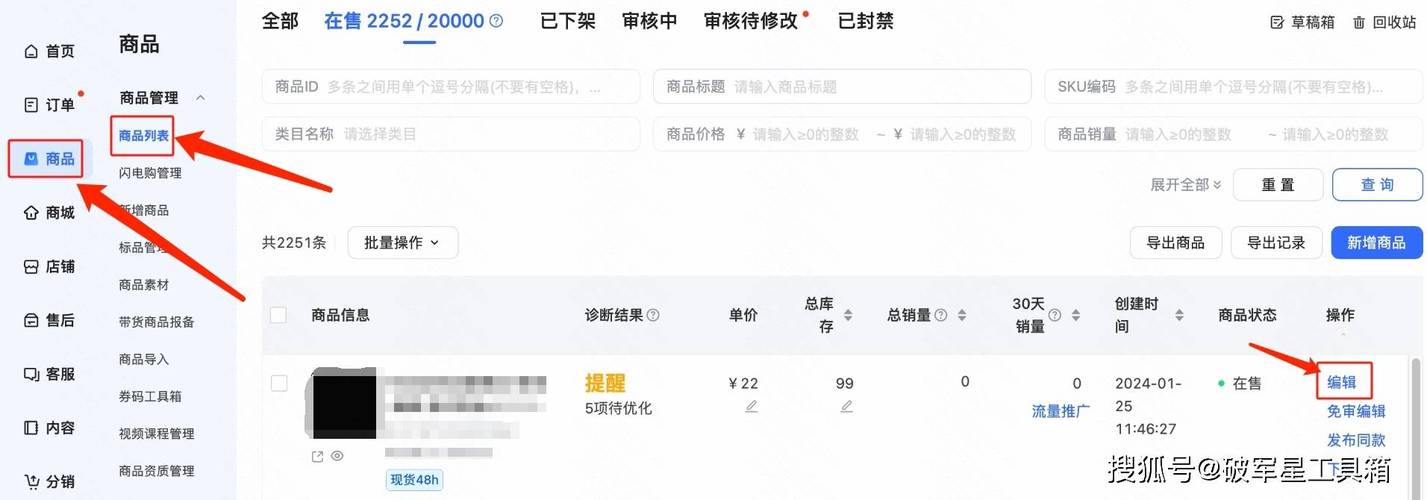Open the Customer Service sidebar icon
1427x500 pixels.
32,374
